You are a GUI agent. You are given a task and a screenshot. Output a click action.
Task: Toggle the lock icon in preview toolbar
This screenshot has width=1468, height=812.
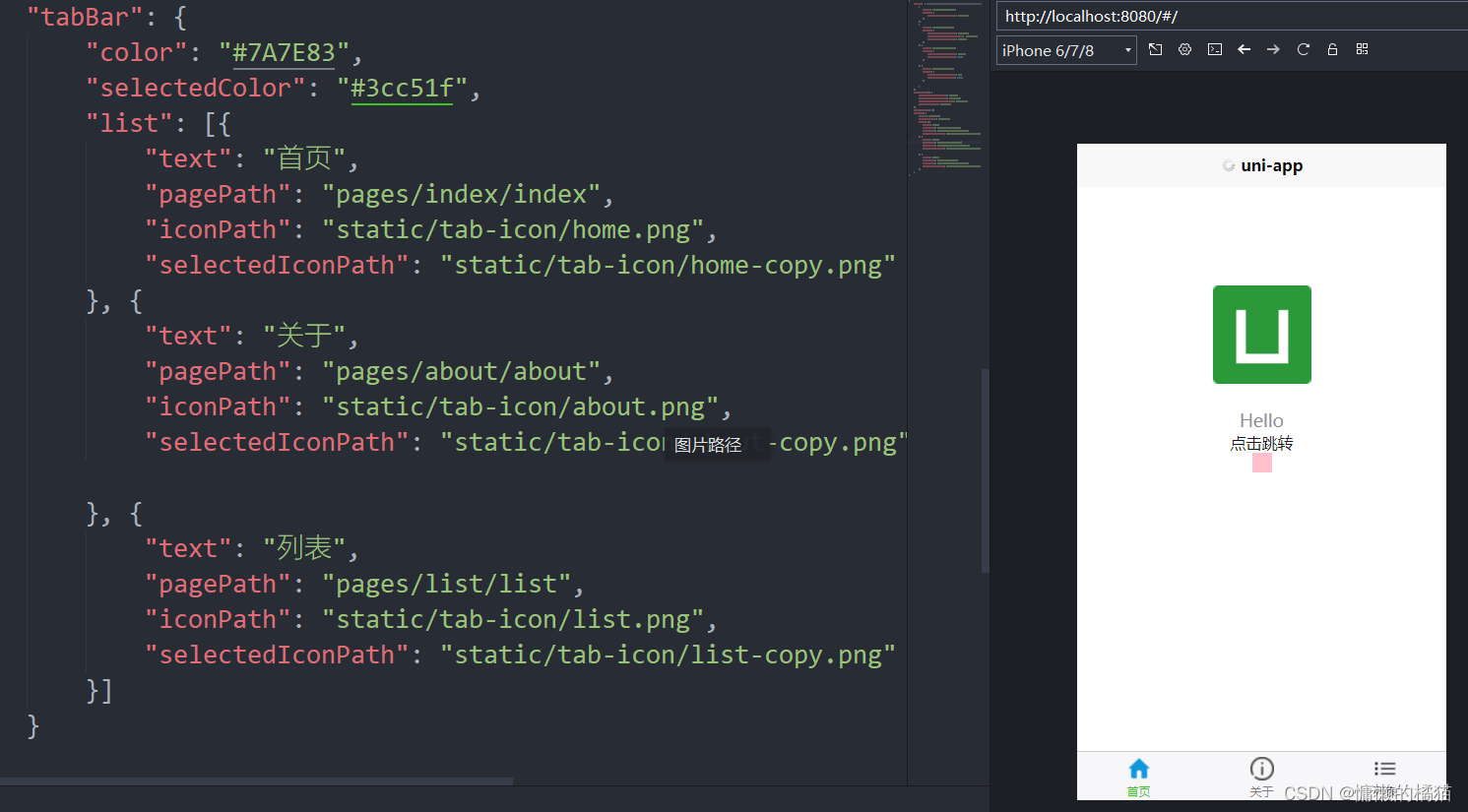coord(1332,49)
